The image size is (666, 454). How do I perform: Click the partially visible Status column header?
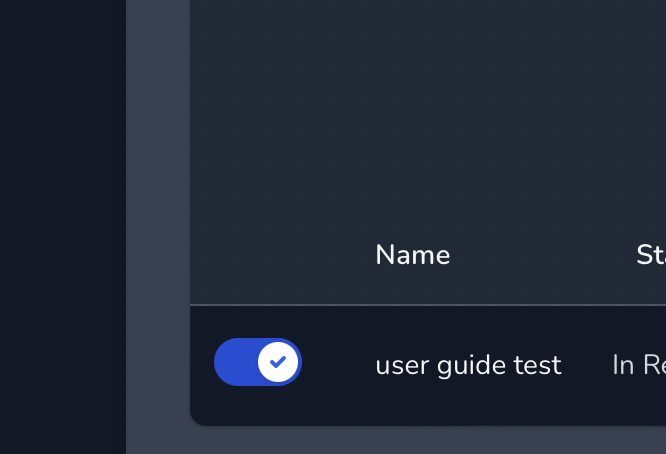point(651,255)
